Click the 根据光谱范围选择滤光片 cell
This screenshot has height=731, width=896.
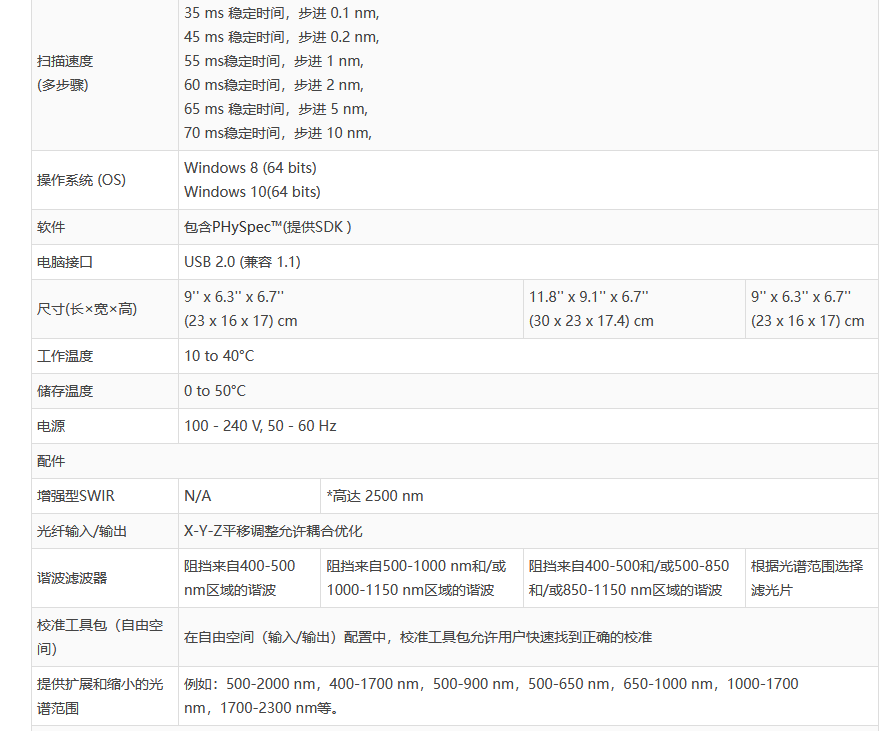806,578
